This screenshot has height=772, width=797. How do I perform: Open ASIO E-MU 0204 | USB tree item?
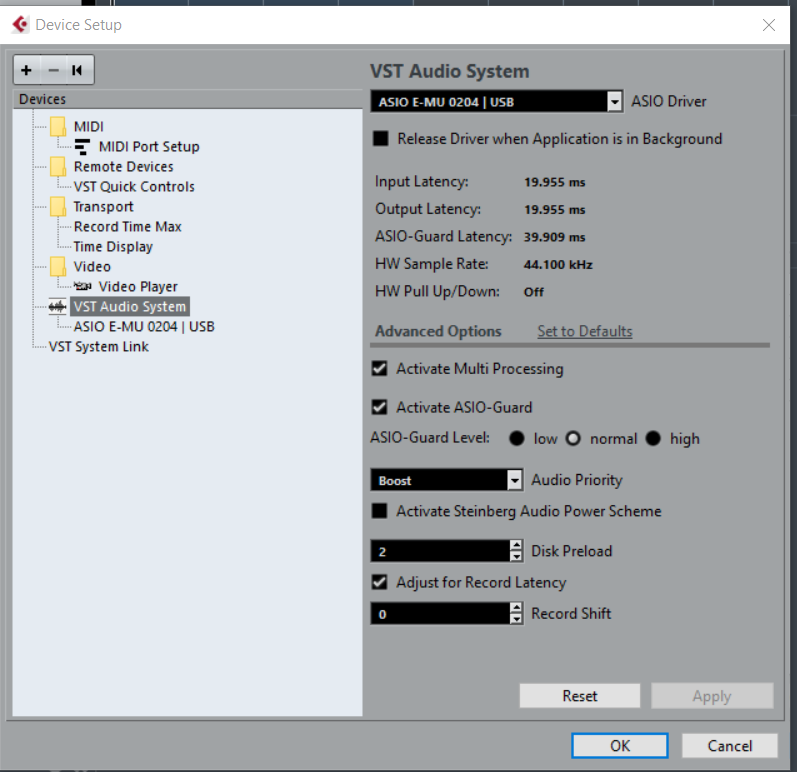(144, 326)
